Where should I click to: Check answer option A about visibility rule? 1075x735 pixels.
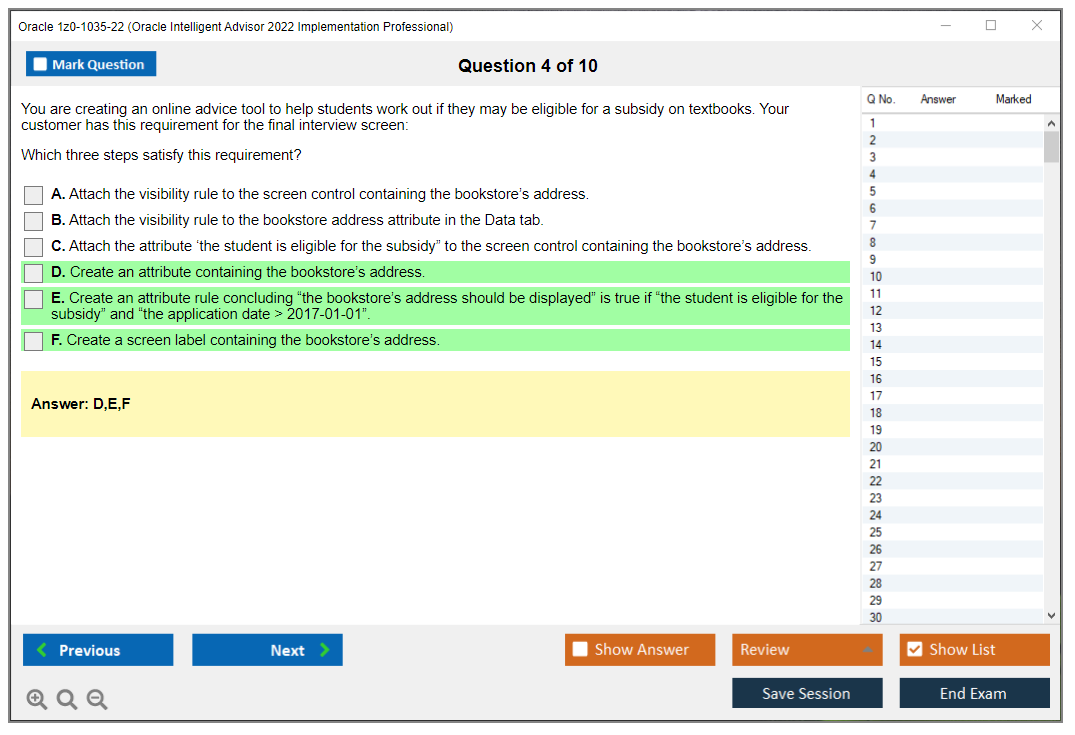click(x=33, y=194)
